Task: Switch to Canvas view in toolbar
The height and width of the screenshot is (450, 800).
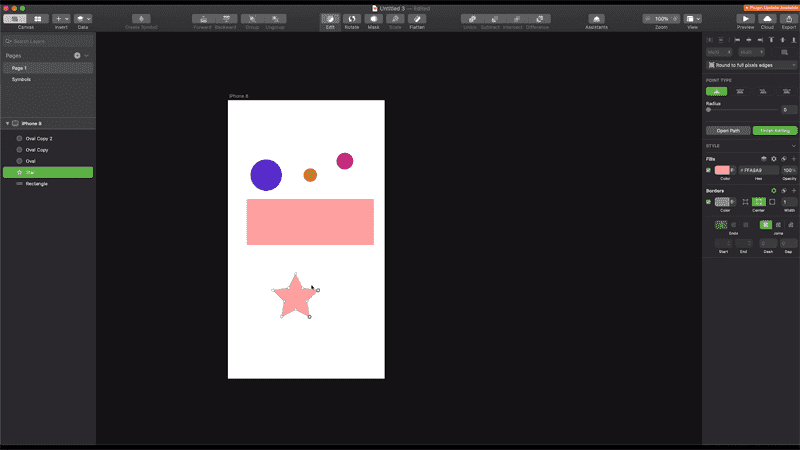Action: point(15,19)
